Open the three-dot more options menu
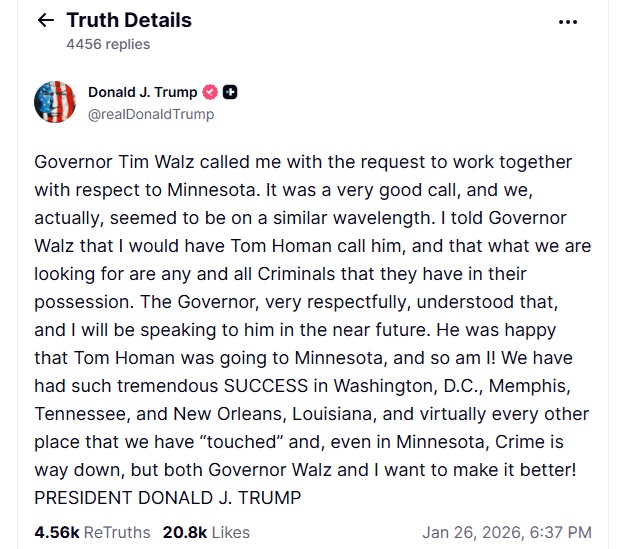 click(x=568, y=21)
